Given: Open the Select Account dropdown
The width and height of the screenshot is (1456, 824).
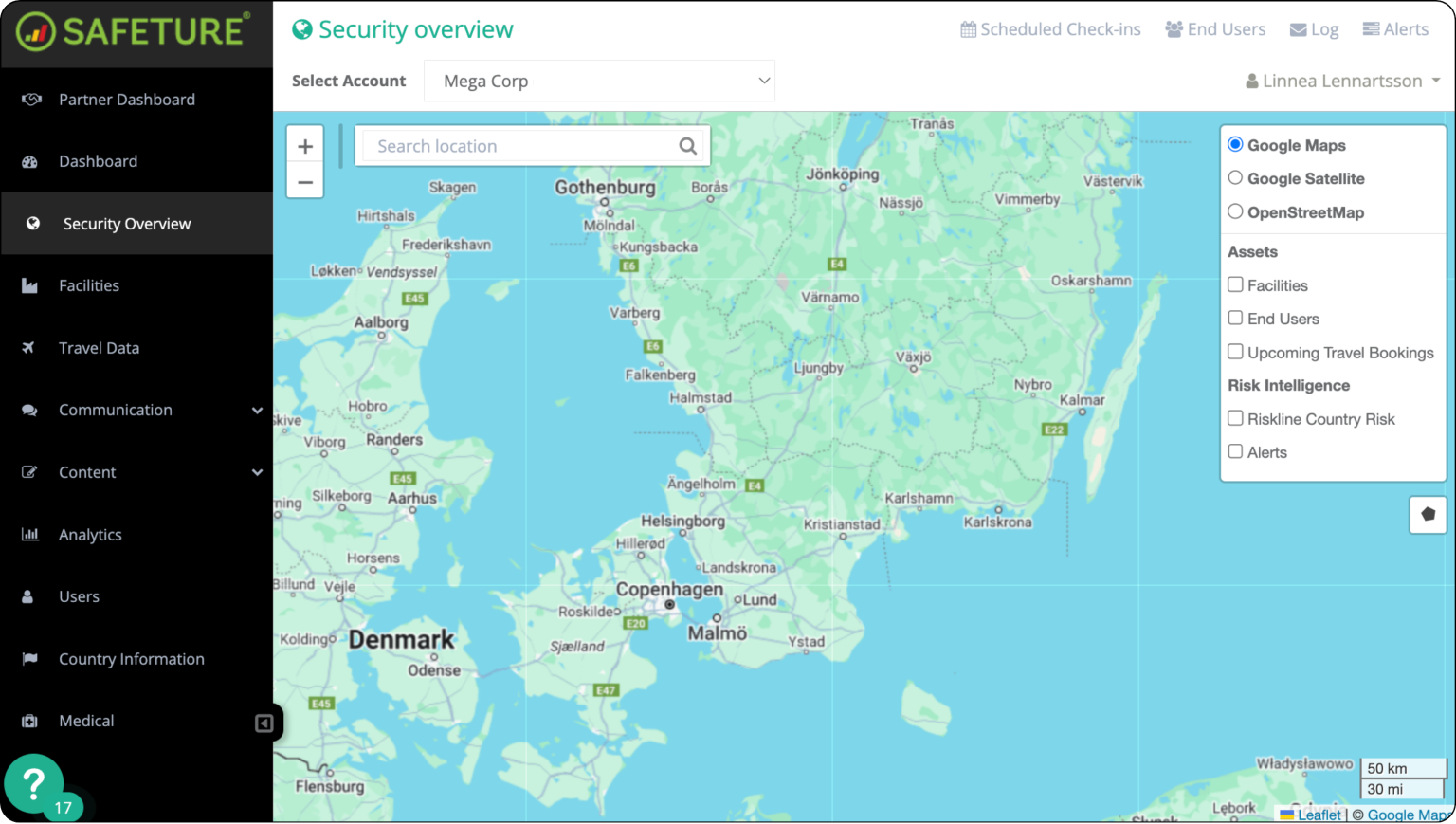Looking at the screenshot, I should [x=599, y=82].
